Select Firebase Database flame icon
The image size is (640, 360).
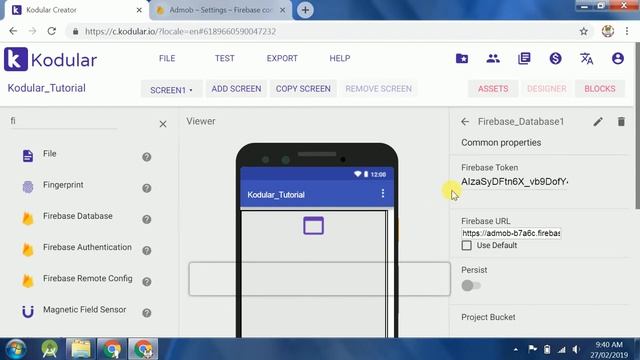click(x=28, y=218)
